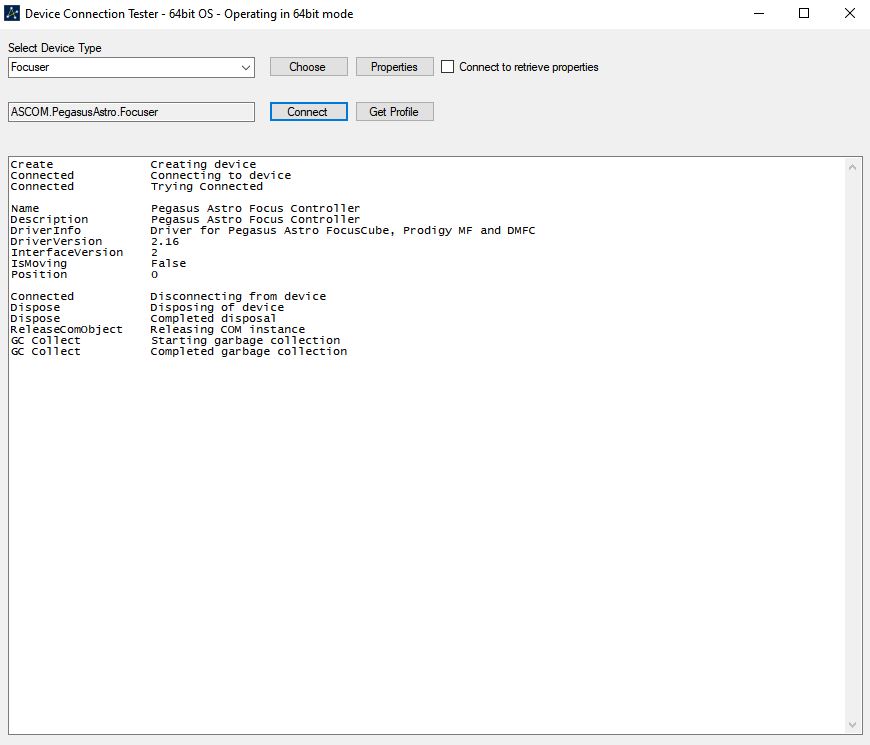Image resolution: width=870 pixels, height=745 pixels.
Task: Click the 'Disconnecting from device' log line
Action: click(238, 296)
